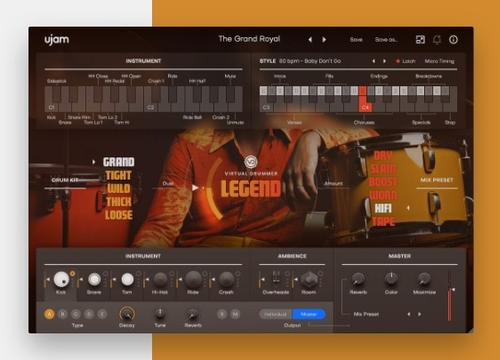
Task: Select previous style arrow in STYLE bar
Action: (x=374, y=61)
